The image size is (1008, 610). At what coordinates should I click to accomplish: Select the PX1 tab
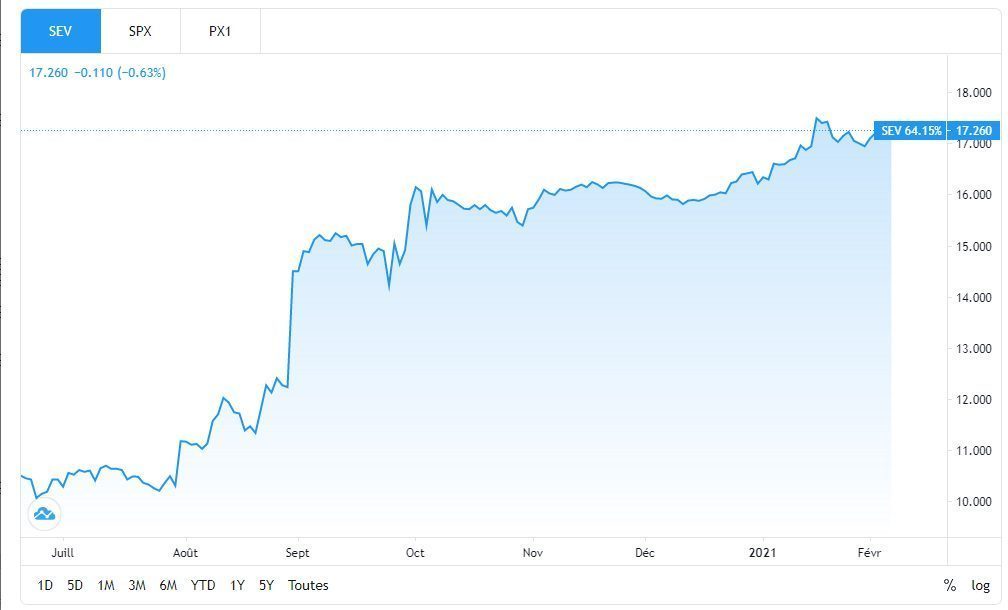click(x=220, y=31)
